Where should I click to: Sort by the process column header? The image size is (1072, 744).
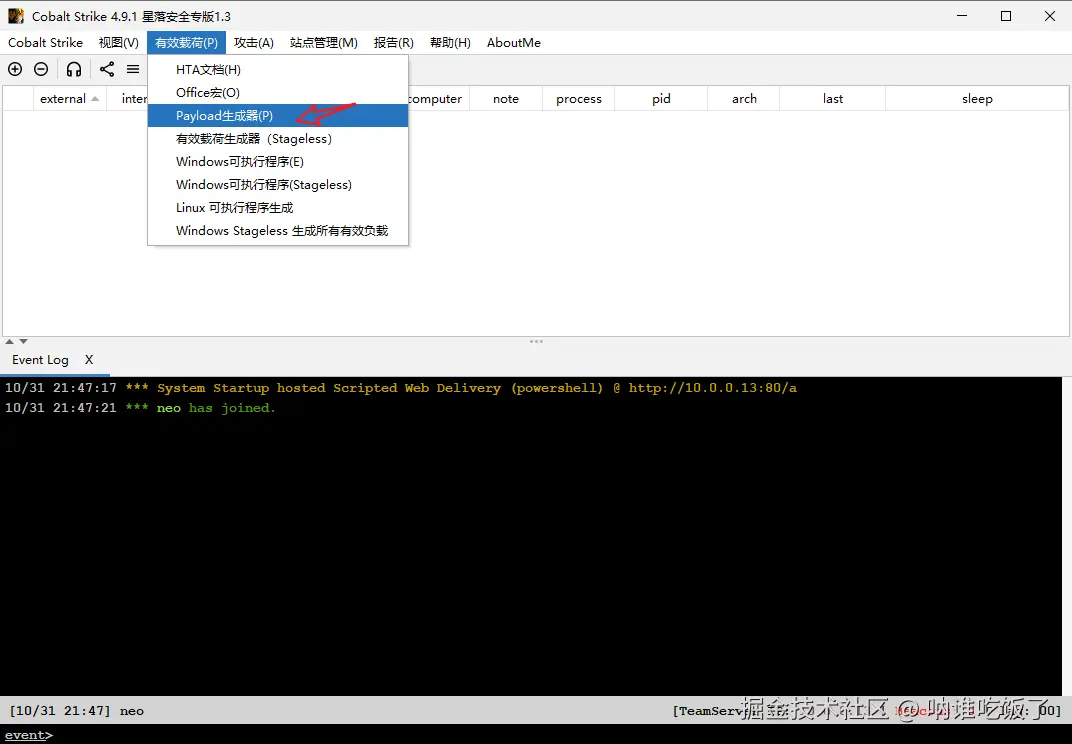(578, 98)
